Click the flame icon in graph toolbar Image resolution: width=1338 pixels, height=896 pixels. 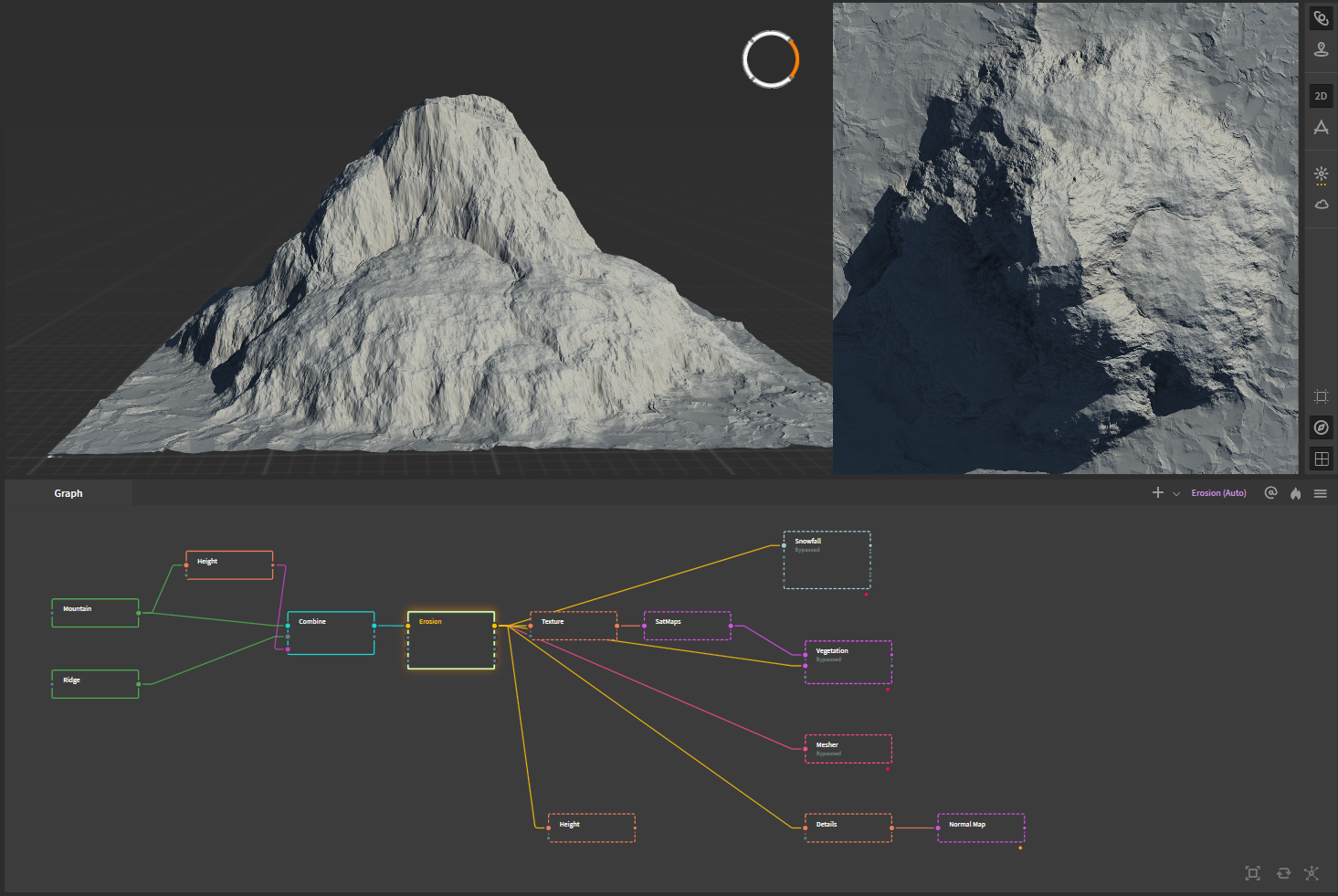(1295, 493)
